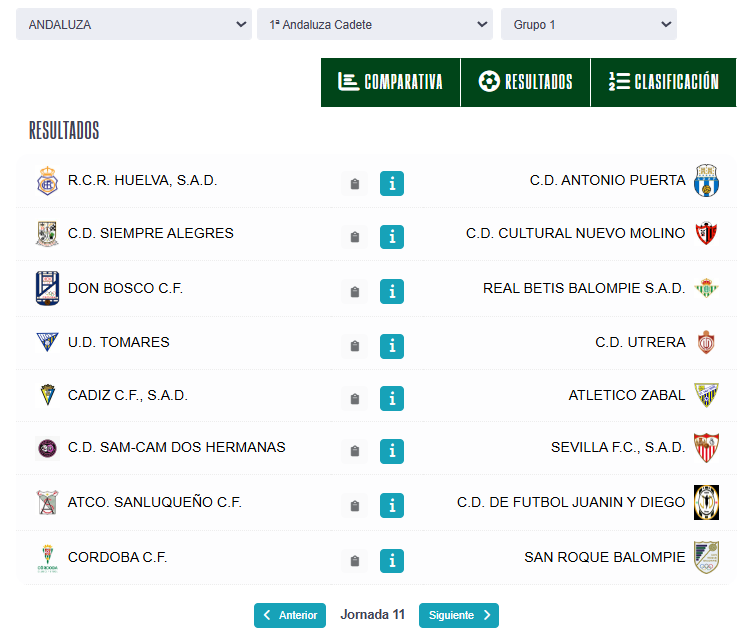Viewport: 751px width, 639px height.
Task: Click the clipboard report icon for Cadiz C.F. match
Action: point(354,399)
